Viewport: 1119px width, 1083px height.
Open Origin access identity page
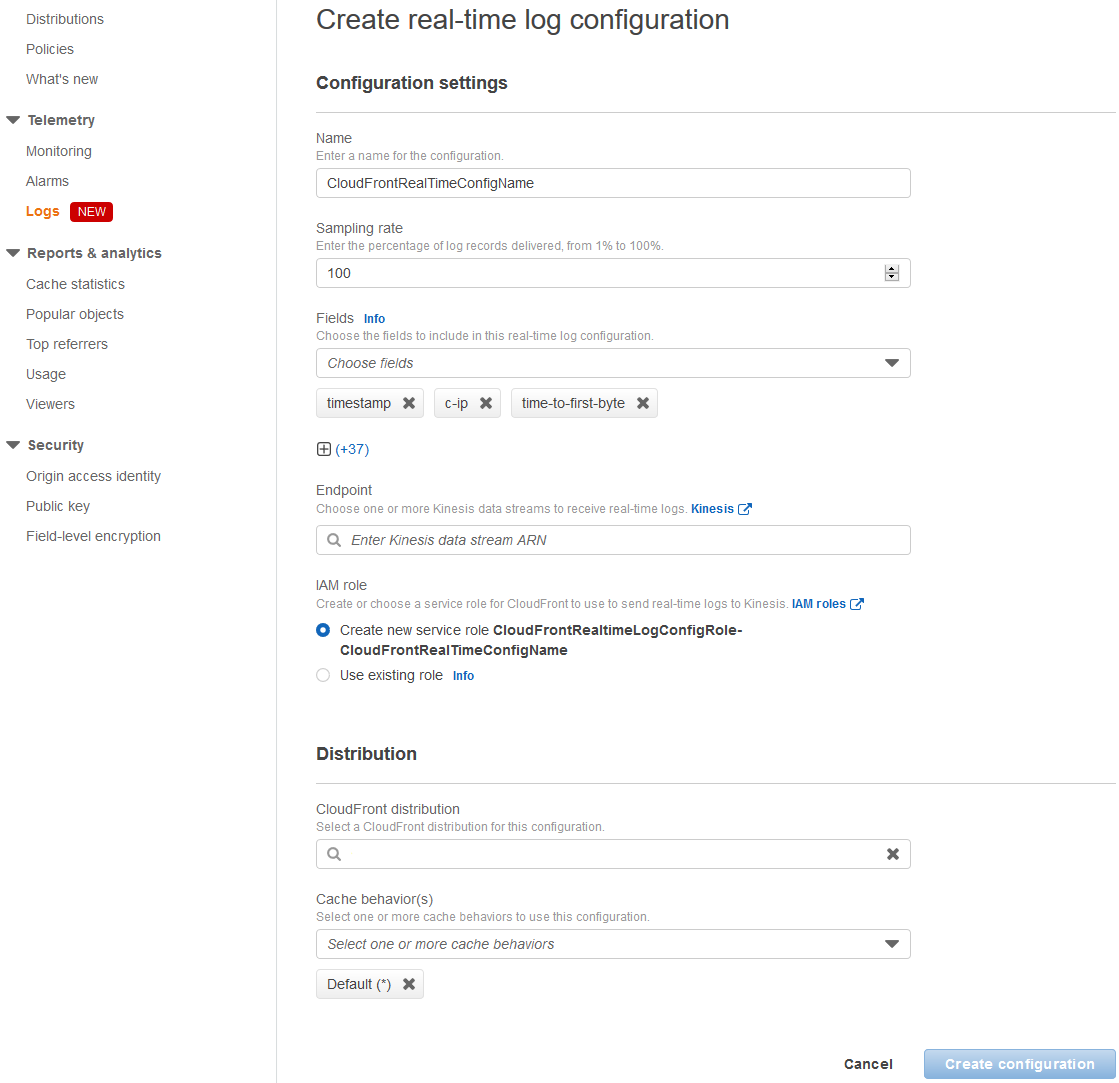coord(93,476)
